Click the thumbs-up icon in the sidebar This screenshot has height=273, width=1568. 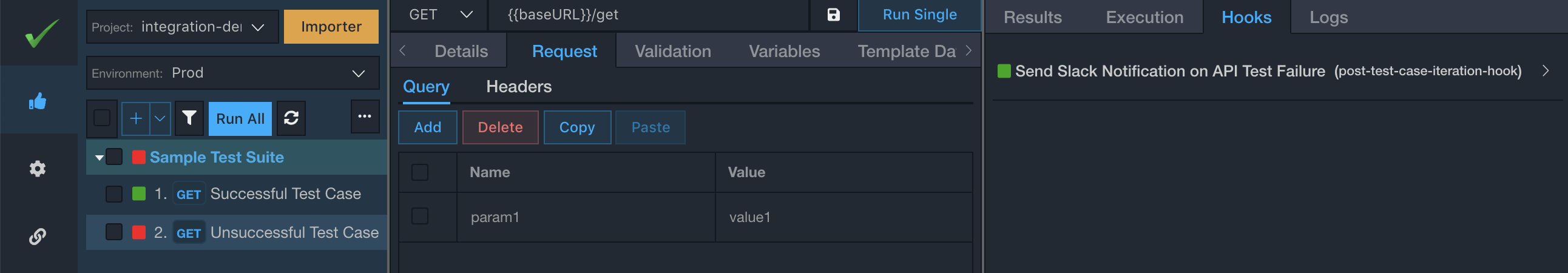[38, 101]
